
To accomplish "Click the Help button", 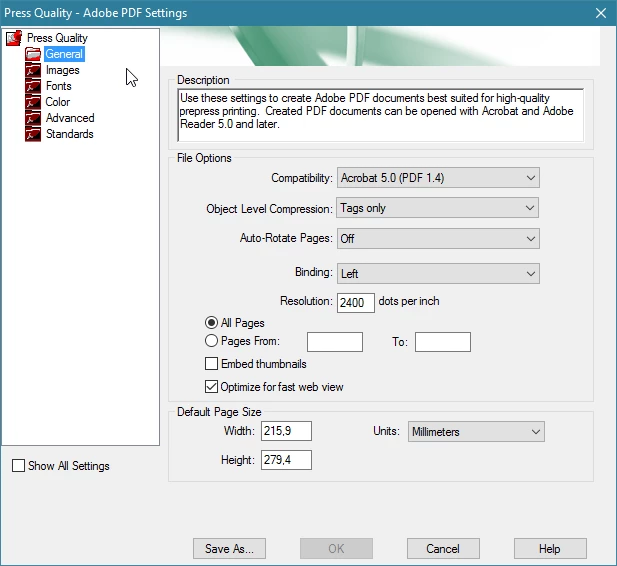I will tap(550, 549).
